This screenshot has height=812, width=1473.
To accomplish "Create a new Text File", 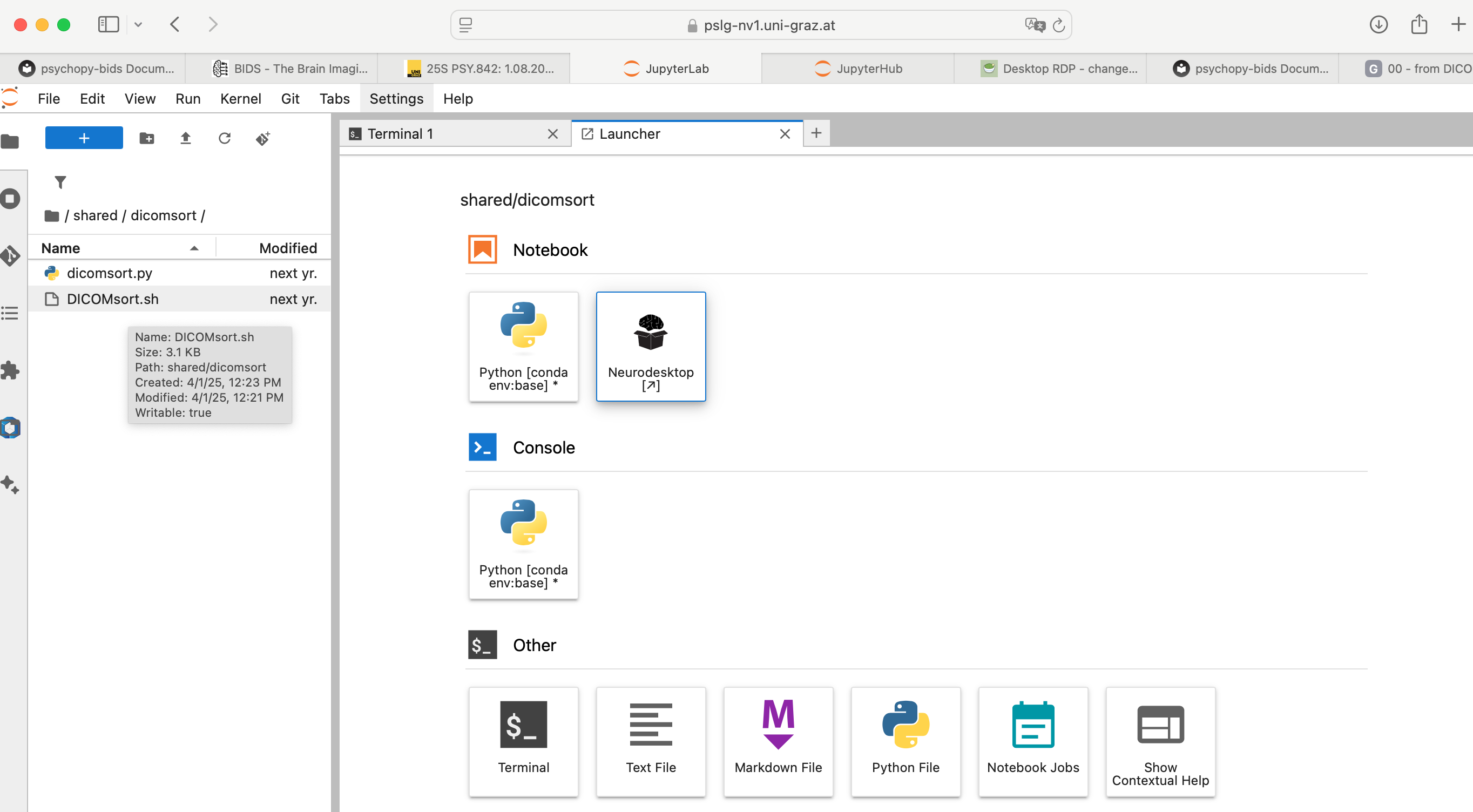I will point(651,742).
